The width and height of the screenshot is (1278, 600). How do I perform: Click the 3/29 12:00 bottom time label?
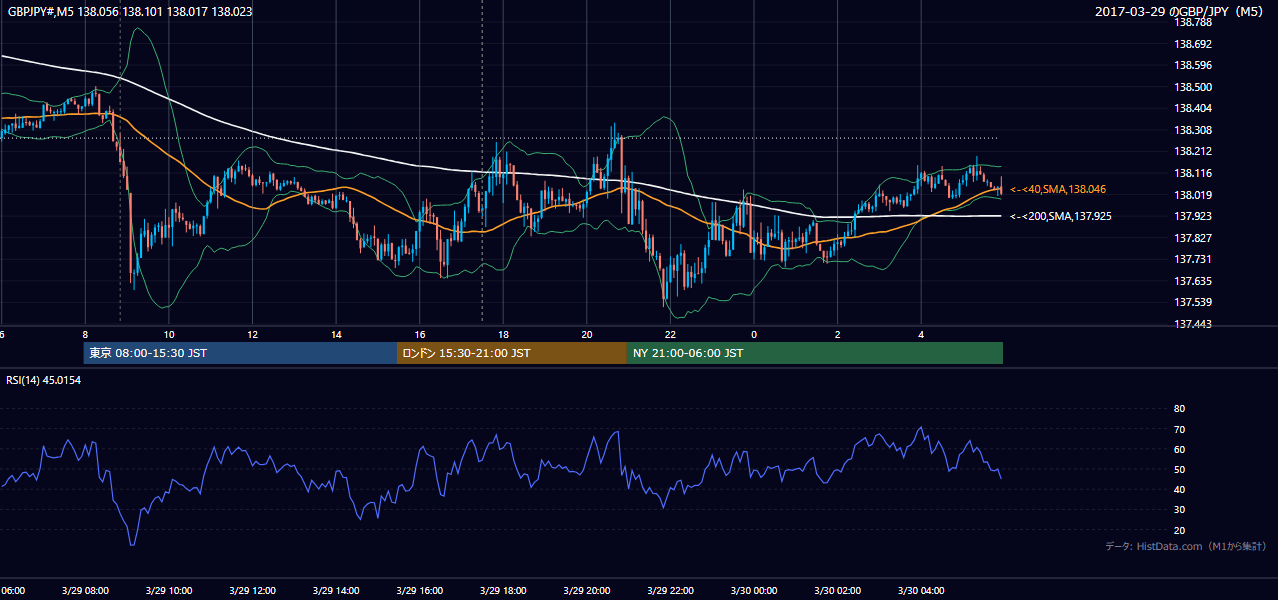[252, 591]
